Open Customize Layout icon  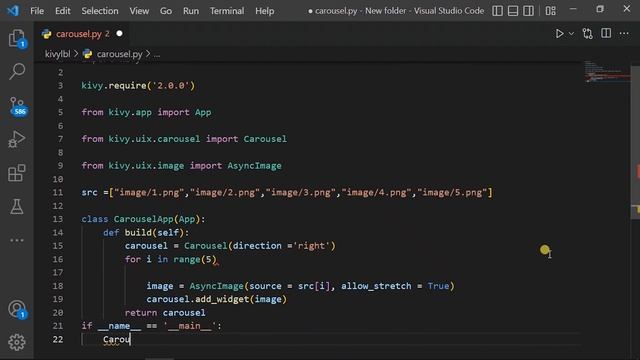click(551, 11)
